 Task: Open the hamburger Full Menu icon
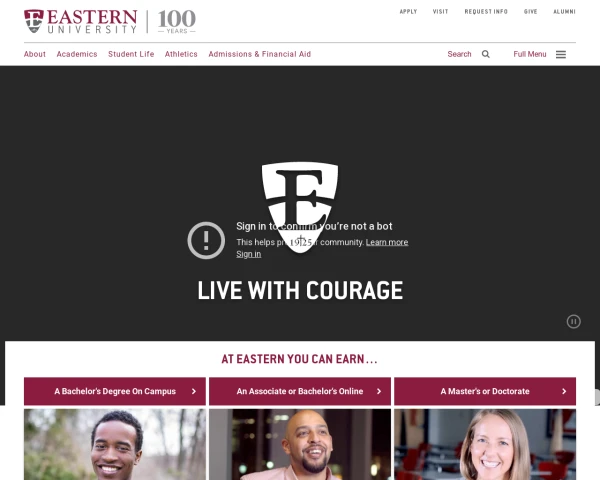561,54
